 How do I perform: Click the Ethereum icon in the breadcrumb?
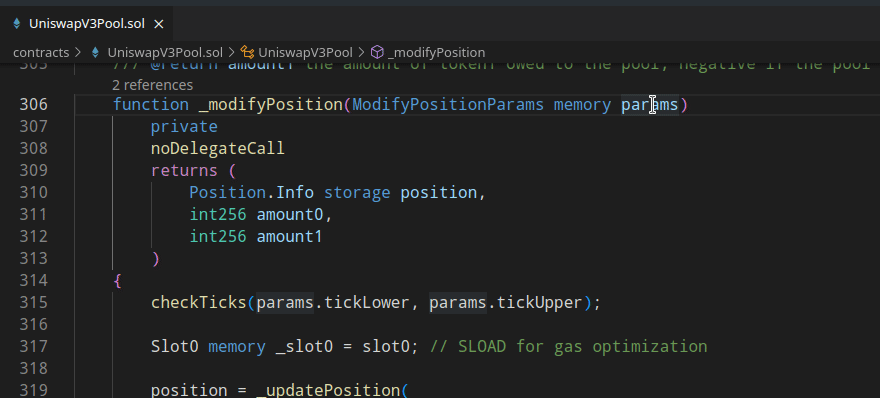95,53
